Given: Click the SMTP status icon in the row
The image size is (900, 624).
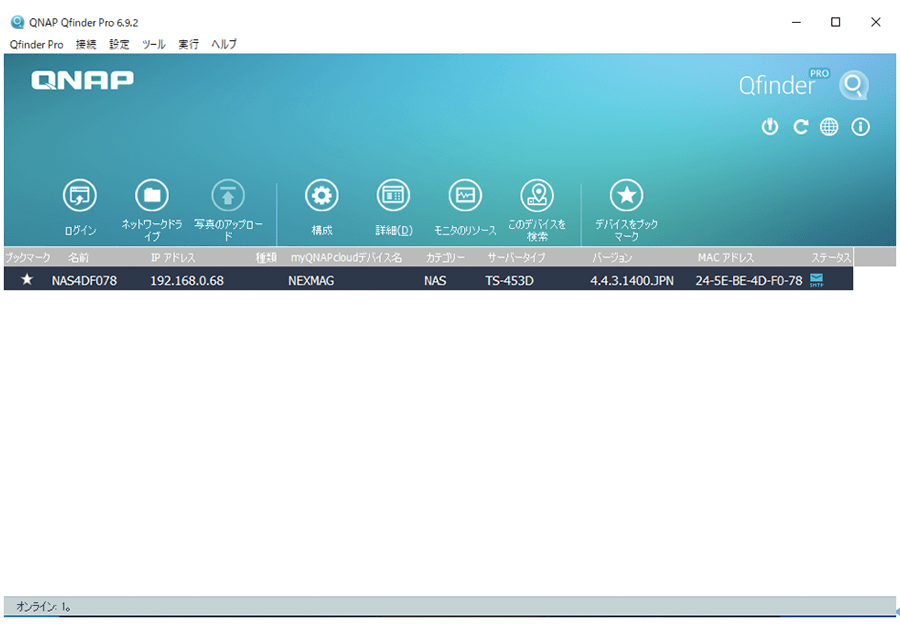Looking at the screenshot, I should coord(816,280).
